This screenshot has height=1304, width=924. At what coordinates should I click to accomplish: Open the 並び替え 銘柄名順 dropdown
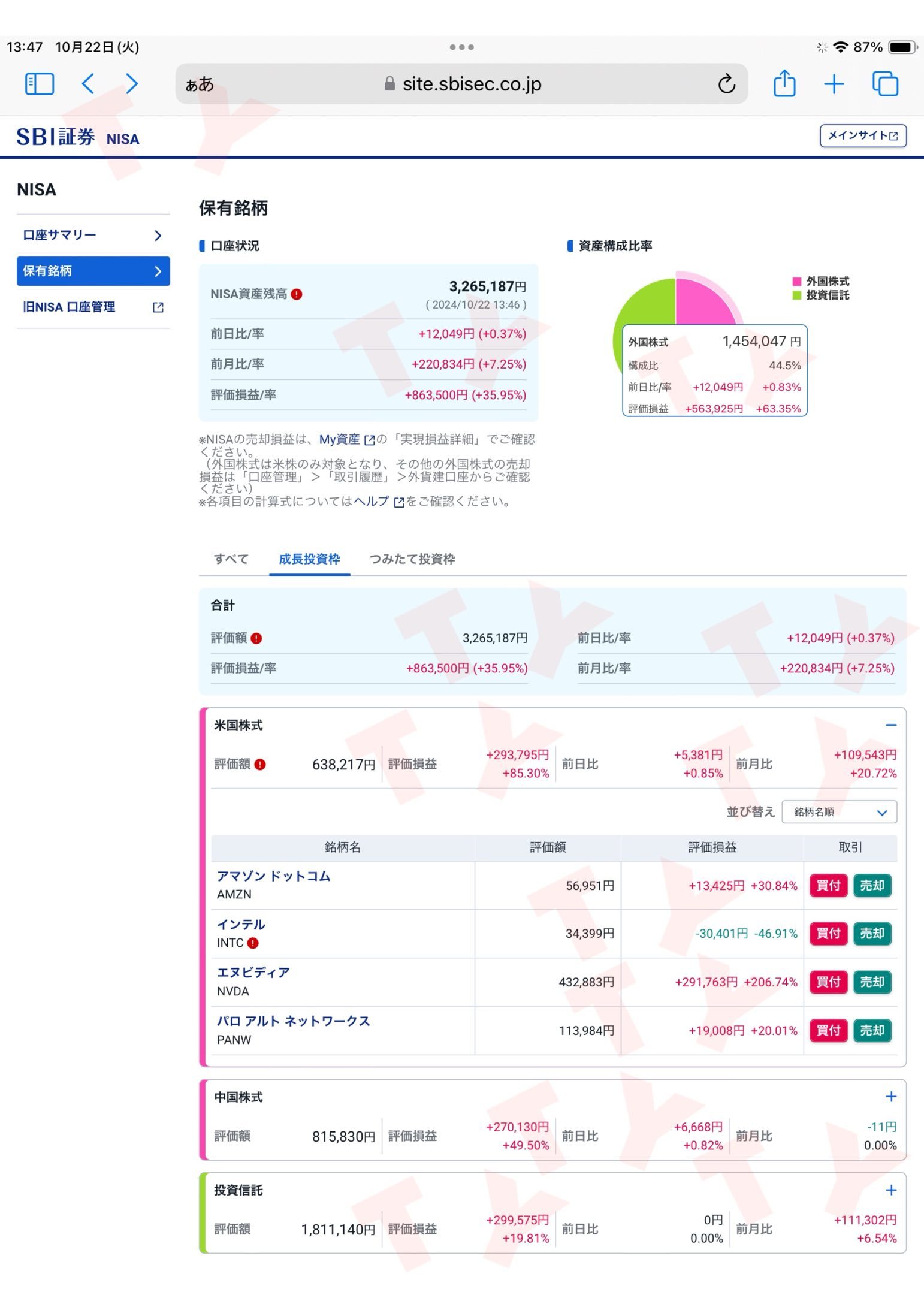839,813
